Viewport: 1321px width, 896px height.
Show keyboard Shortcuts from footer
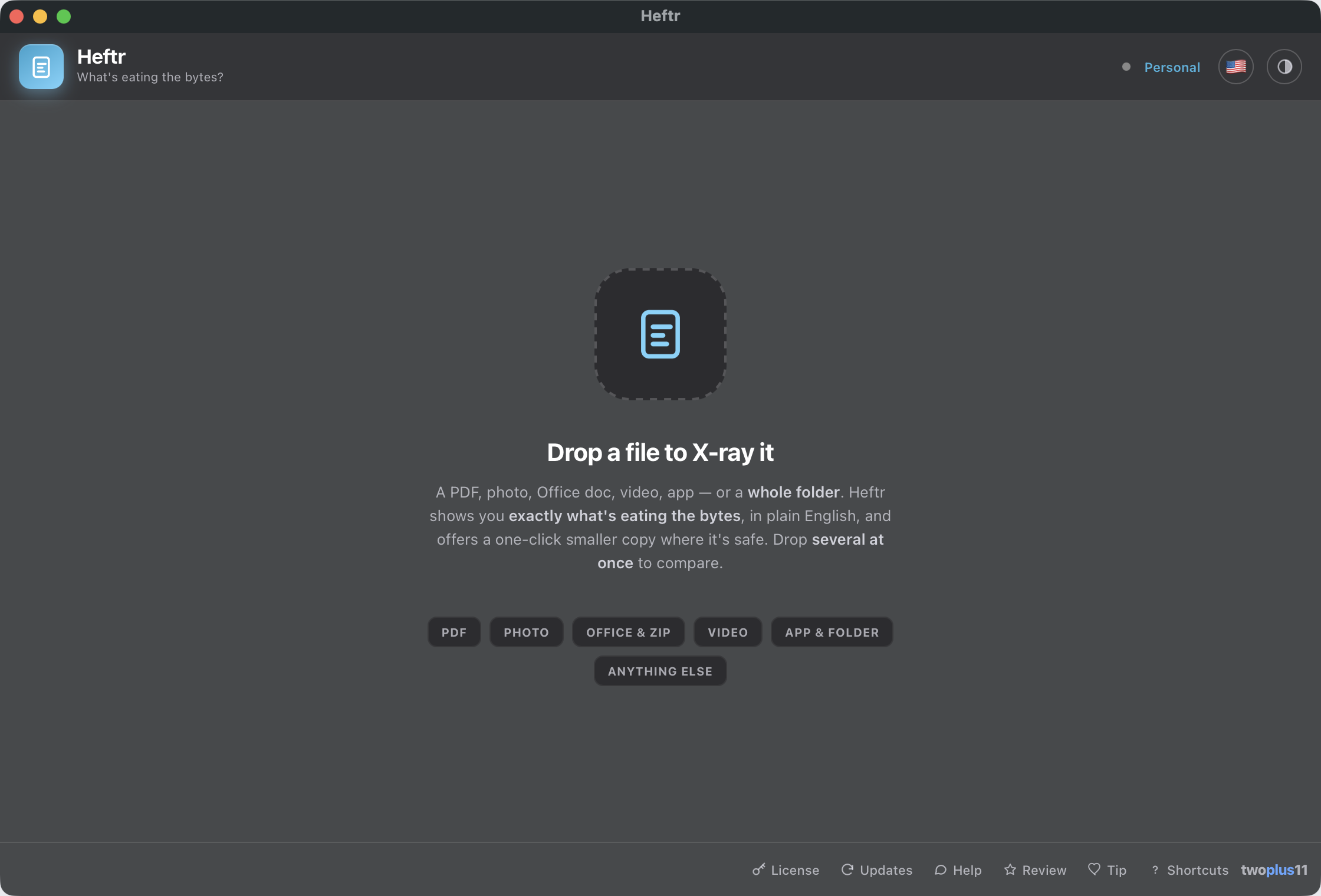1189,870
